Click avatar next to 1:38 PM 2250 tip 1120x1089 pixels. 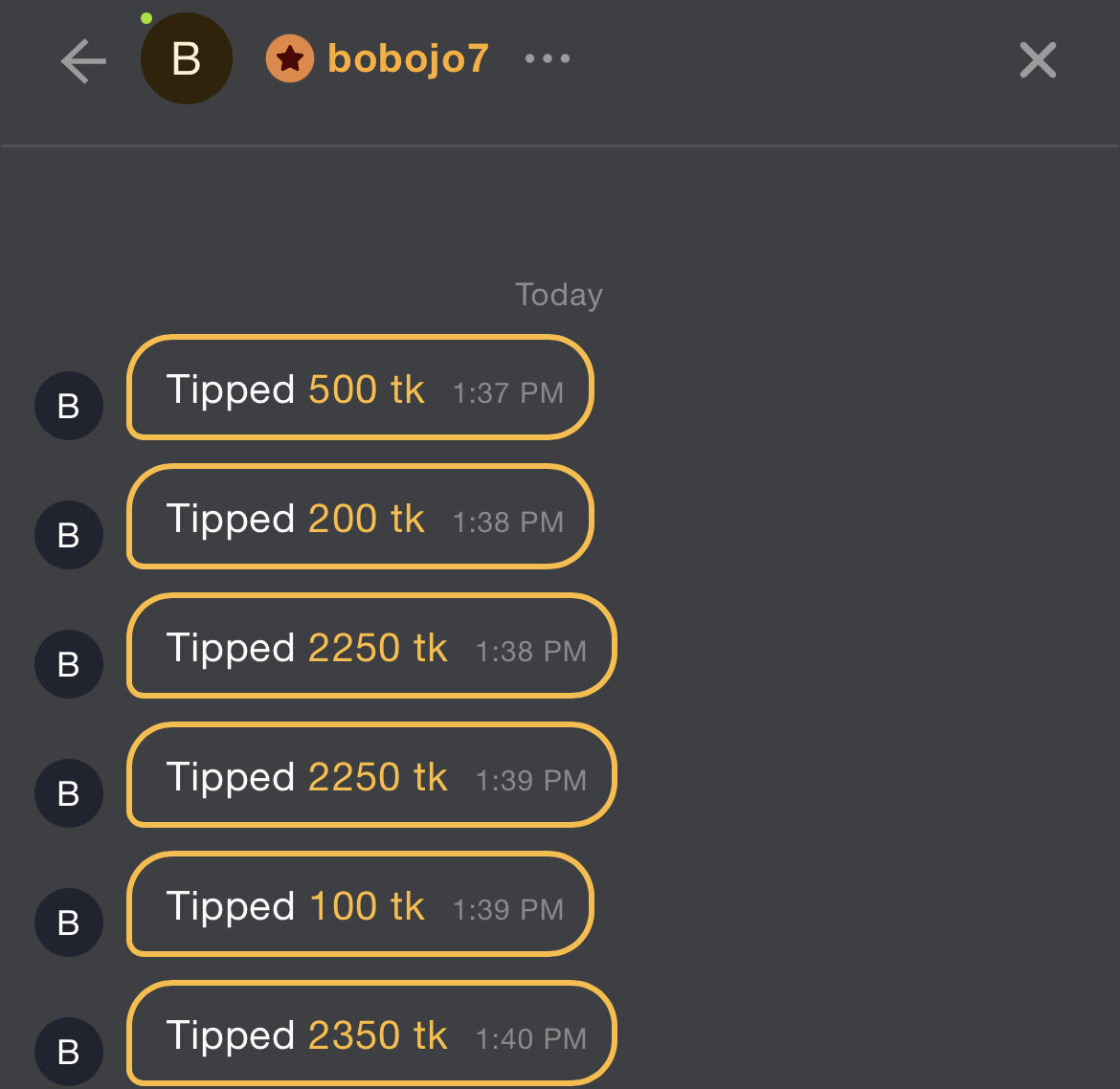pos(69,664)
